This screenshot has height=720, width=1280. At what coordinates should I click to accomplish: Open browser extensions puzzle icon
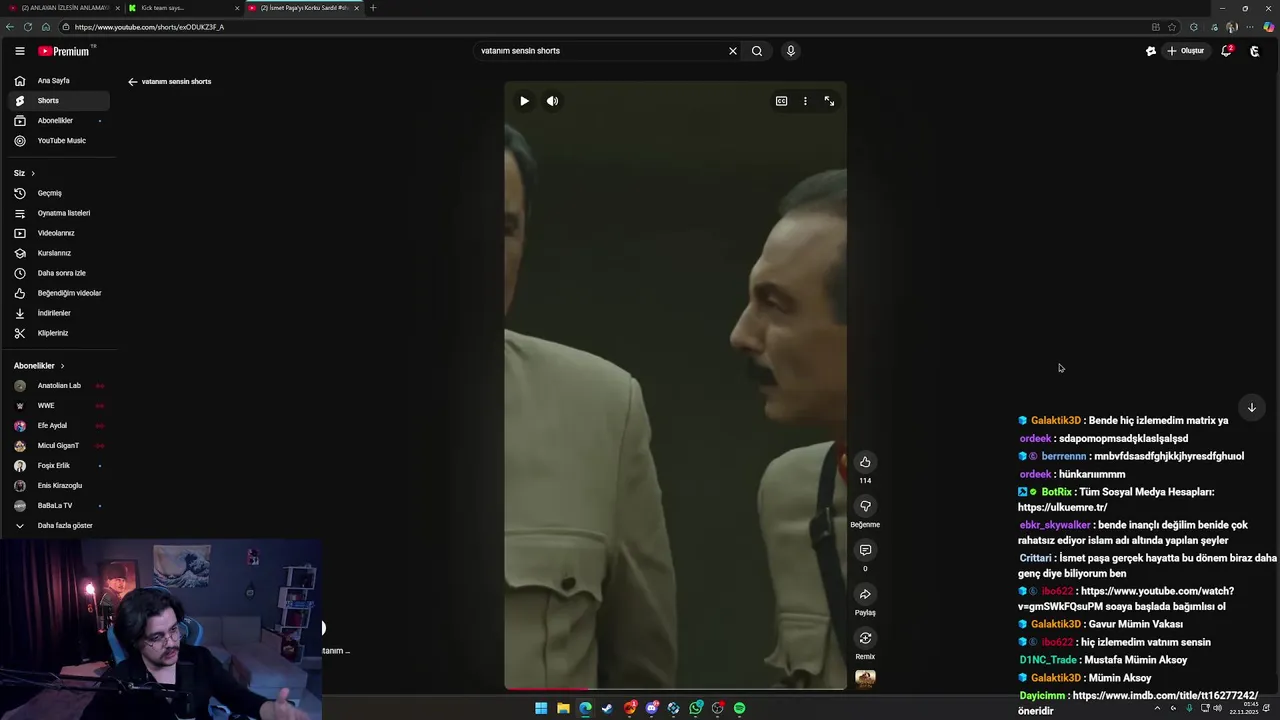pyautogui.click(x=1193, y=27)
